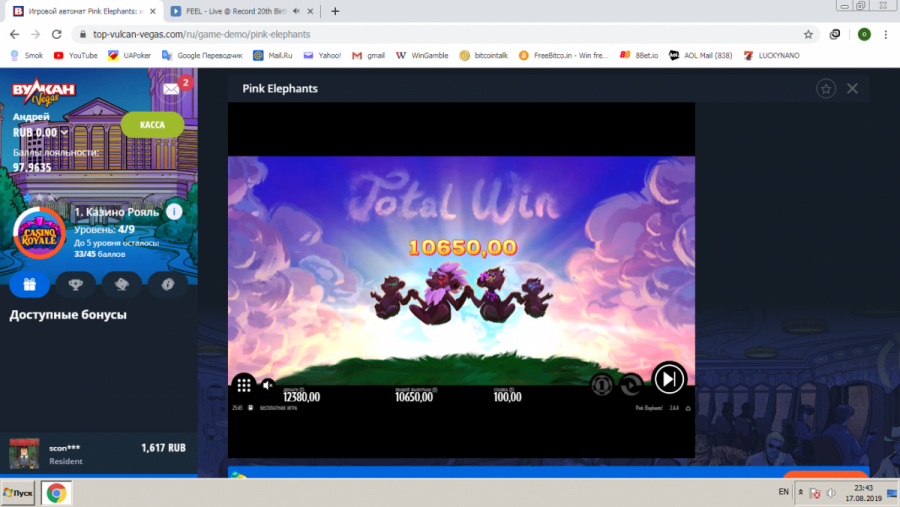Open the system volume speaker icon
Screen dimensions: 900x507
831,493
